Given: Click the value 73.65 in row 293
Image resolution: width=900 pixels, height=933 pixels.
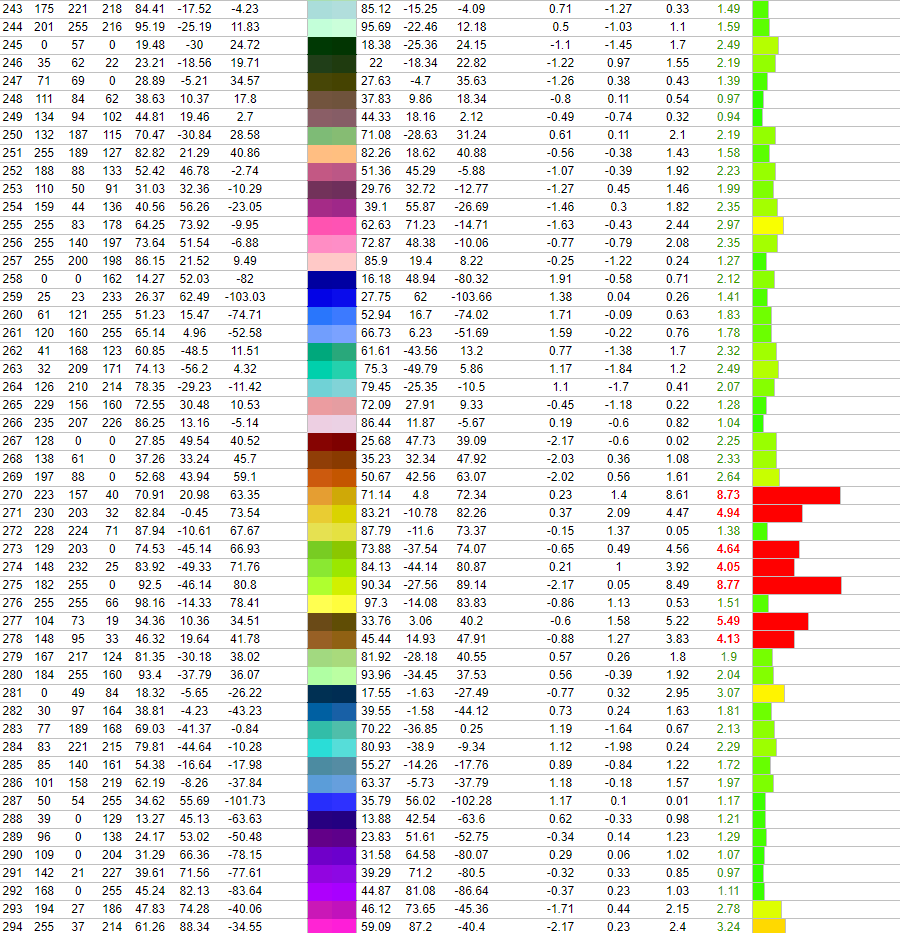Looking at the screenshot, I should 421,909.
